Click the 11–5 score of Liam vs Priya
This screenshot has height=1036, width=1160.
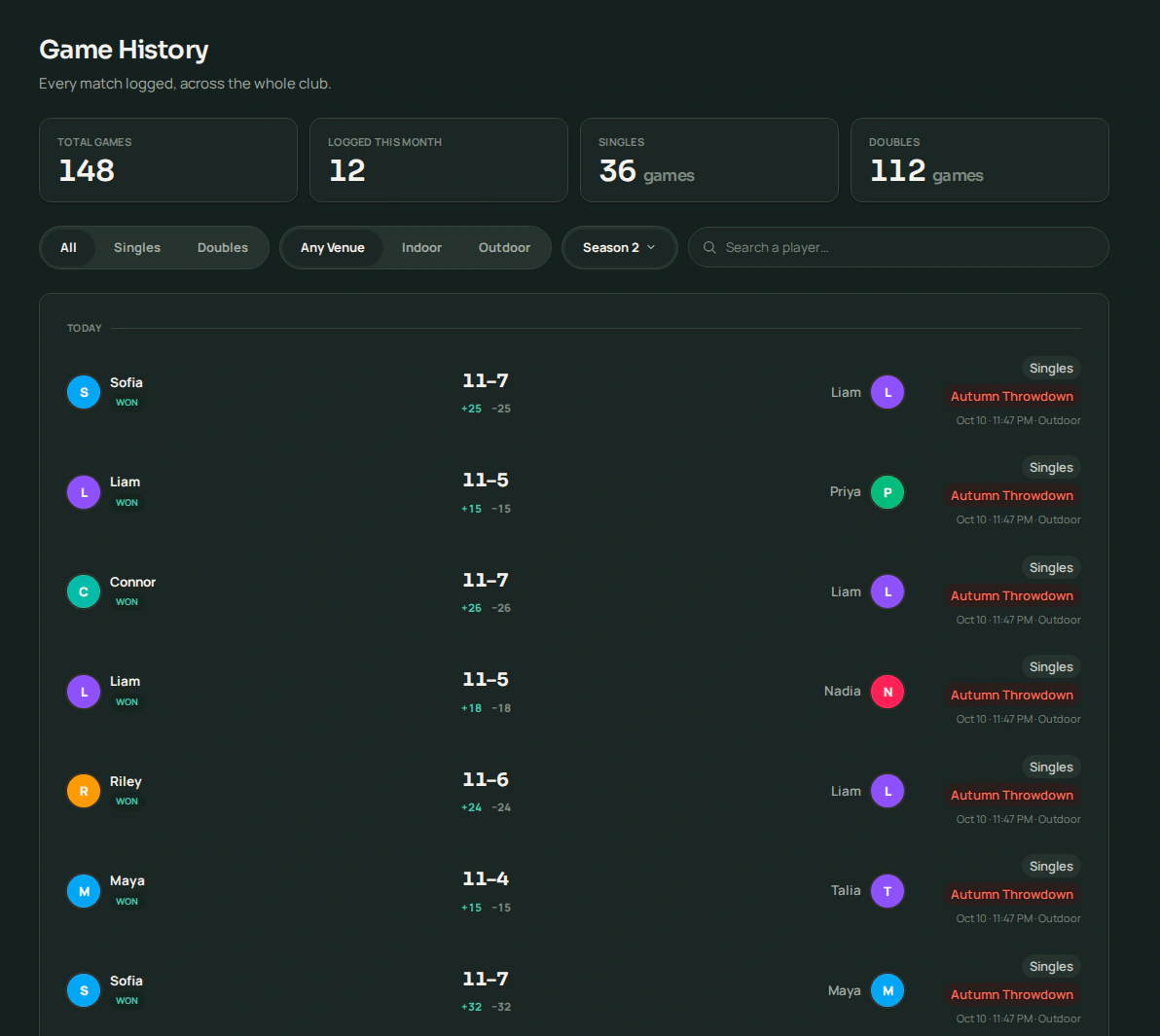(x=486, y=480)
